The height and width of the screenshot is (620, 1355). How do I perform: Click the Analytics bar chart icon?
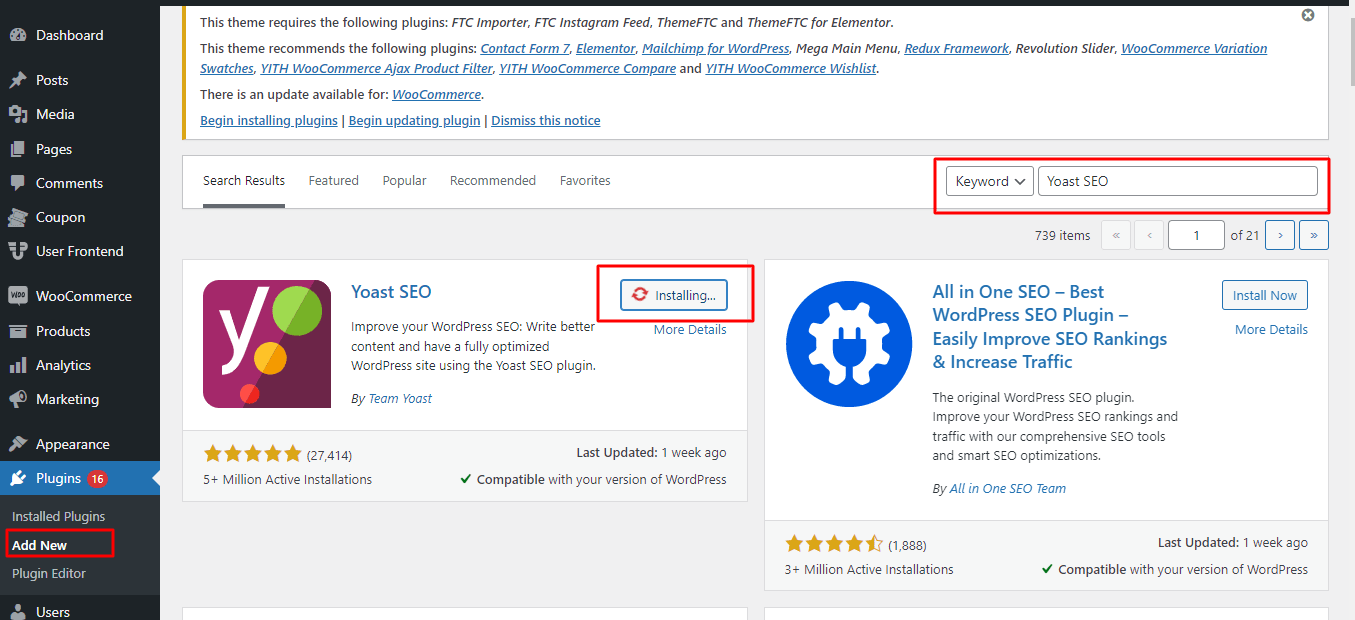click(18, 365)
